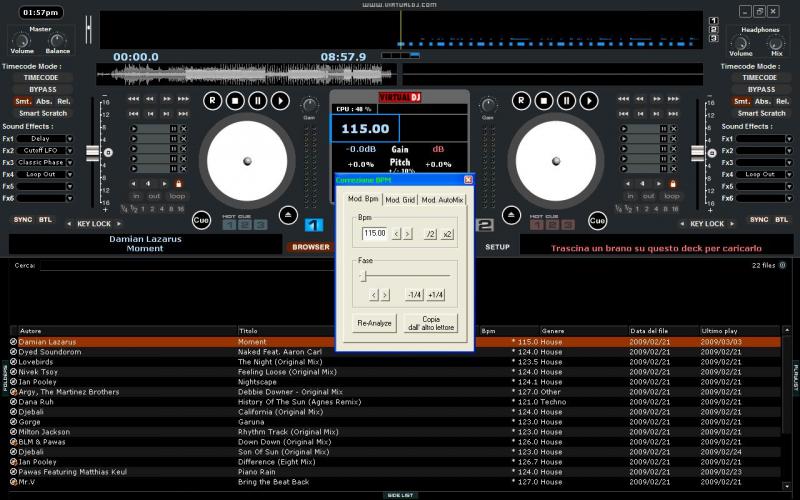This screenshot has width=800, height=500.
Task: Toggle right deck BYPASS
Action: click(x=761, y=89)
